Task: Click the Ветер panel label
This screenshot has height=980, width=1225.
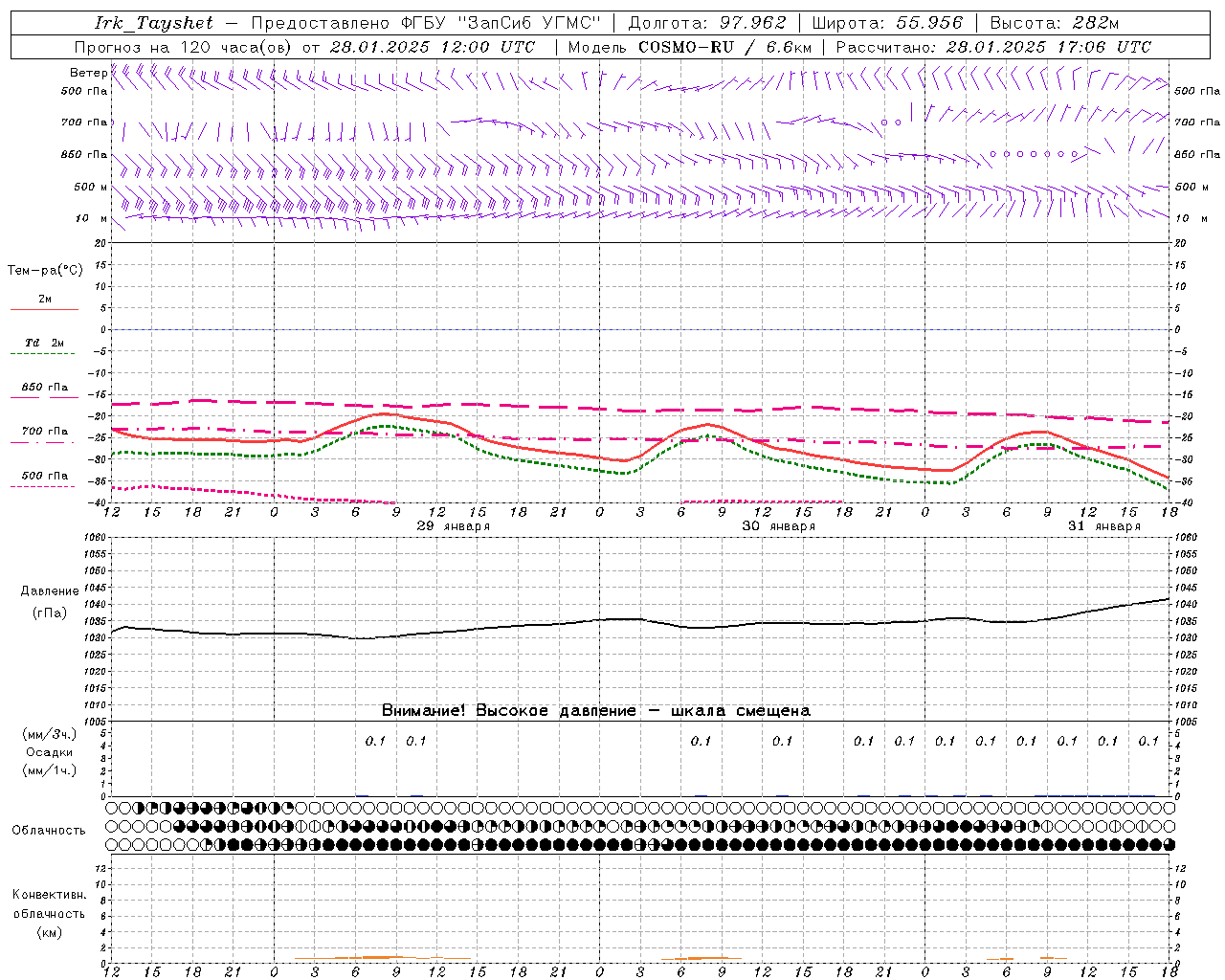Action: 88,73
